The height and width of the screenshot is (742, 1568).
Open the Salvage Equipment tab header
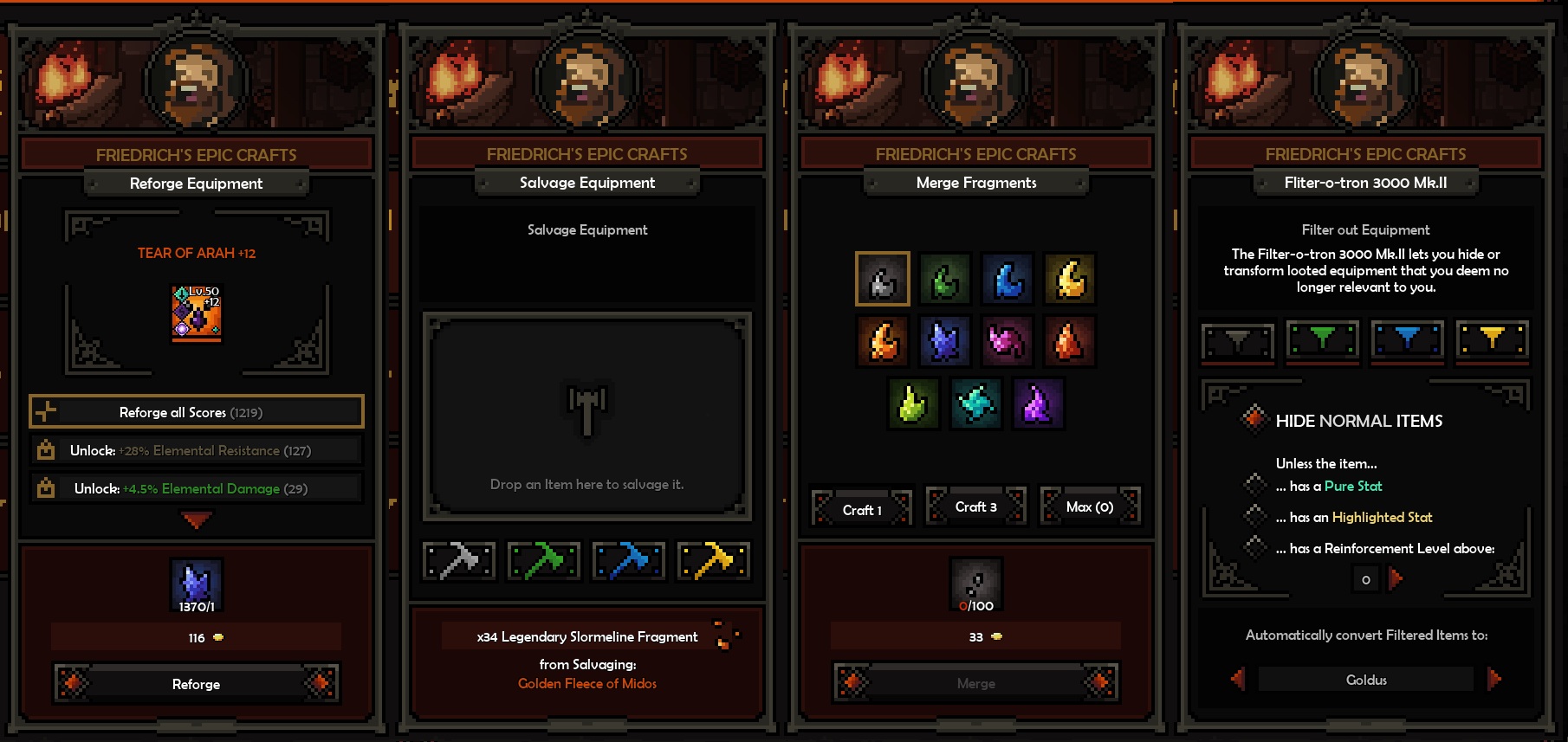587,183
